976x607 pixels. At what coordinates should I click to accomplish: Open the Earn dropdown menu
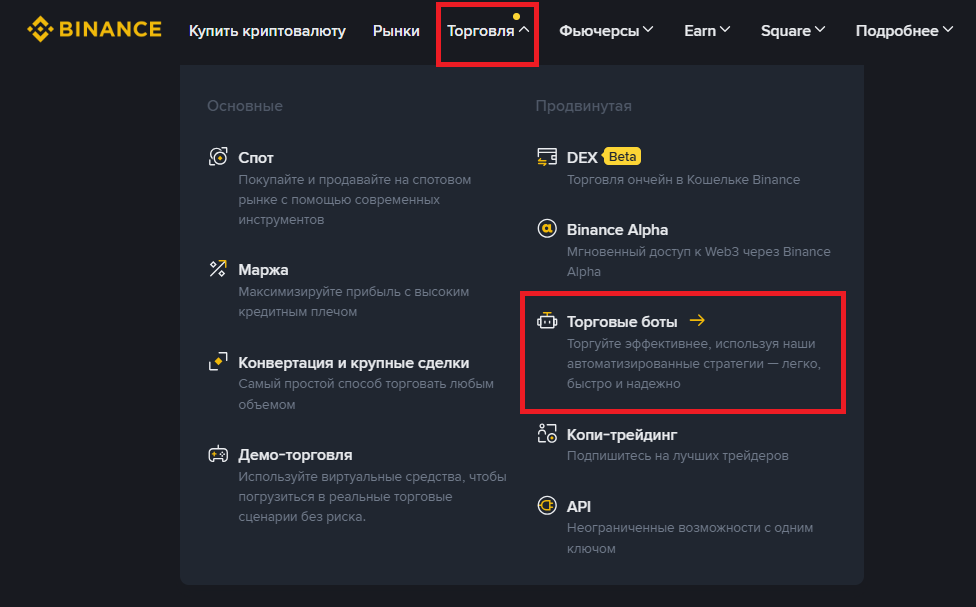pyautogui.click(x=707, y=31)
